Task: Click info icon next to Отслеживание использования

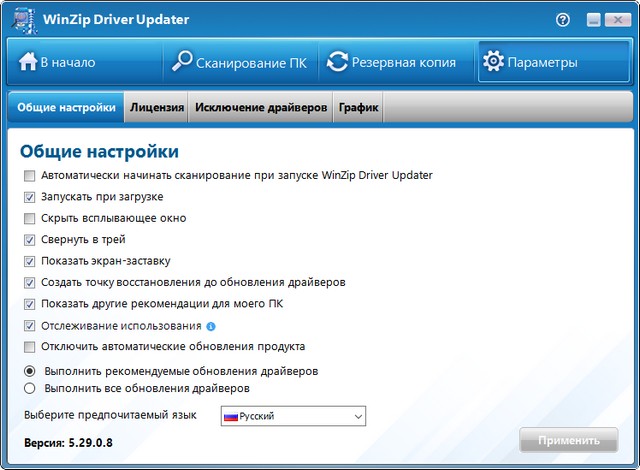Action: 211,326
